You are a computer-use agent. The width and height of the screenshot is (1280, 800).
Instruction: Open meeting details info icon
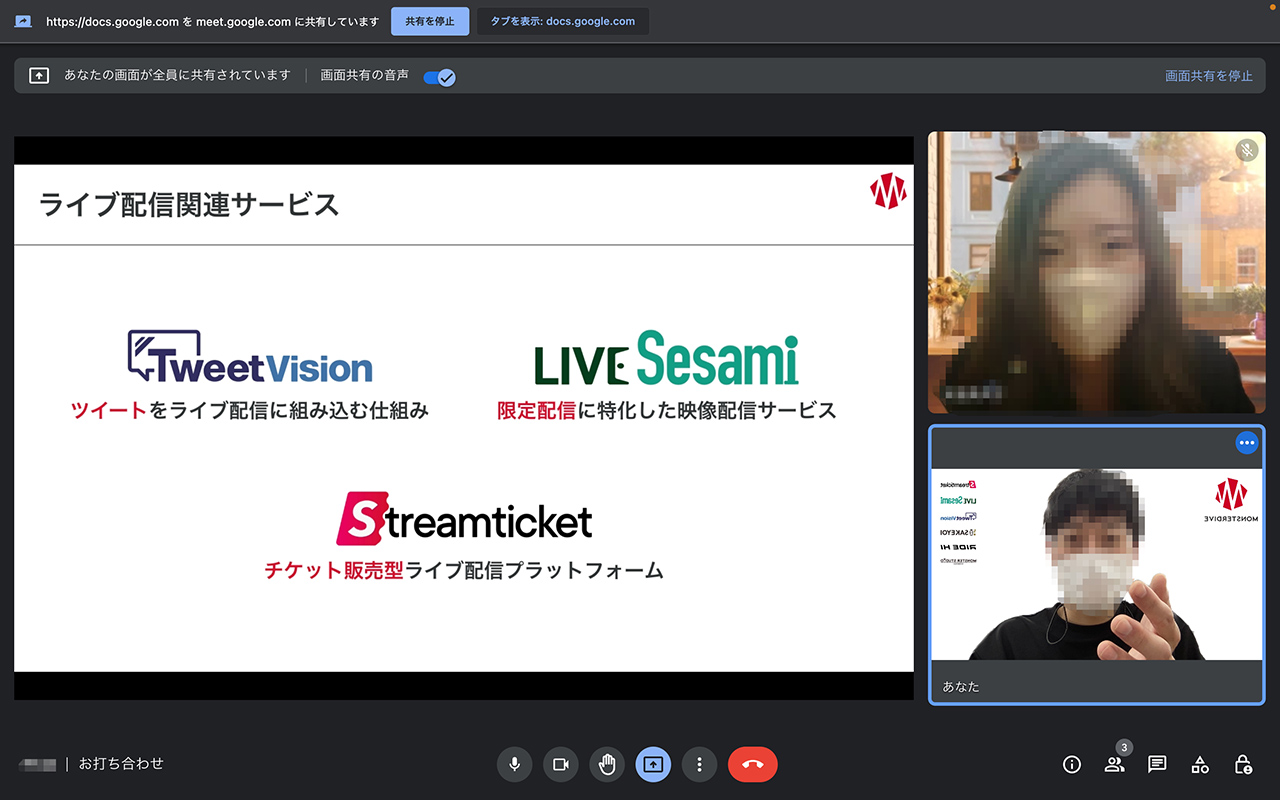coord(1072,764)
